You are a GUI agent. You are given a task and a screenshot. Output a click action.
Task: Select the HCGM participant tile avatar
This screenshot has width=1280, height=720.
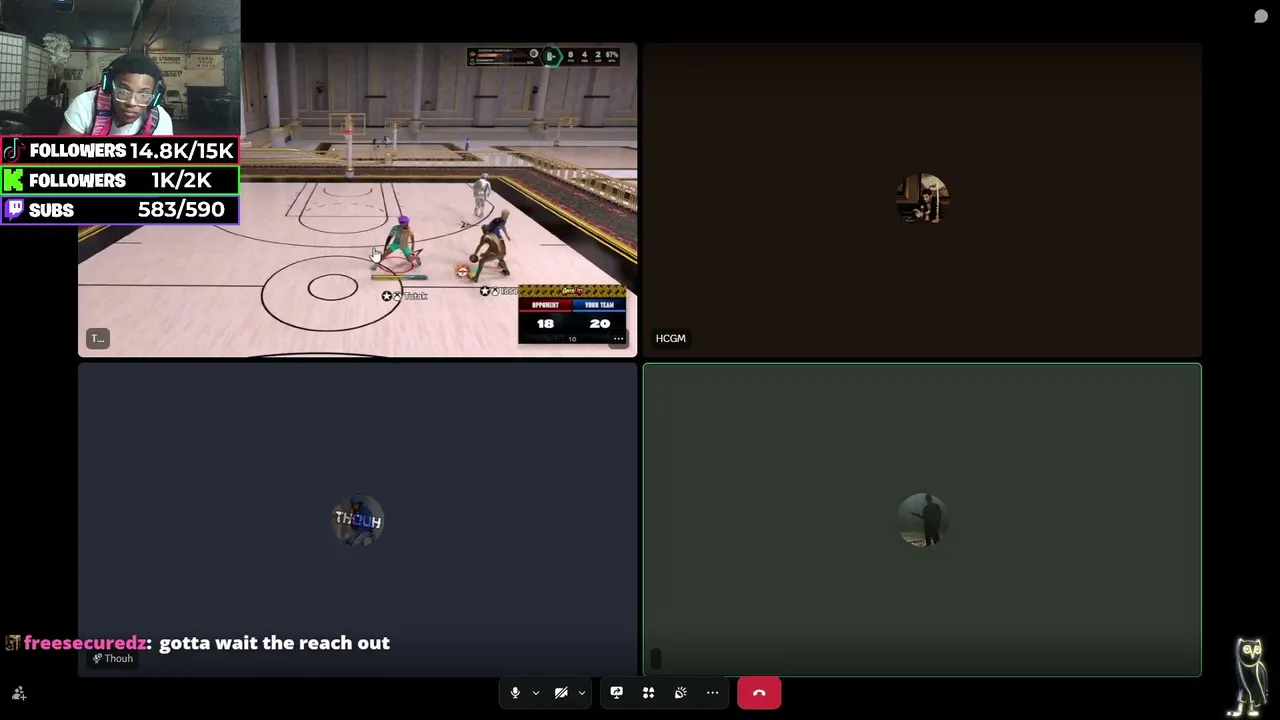coord(922,200)
